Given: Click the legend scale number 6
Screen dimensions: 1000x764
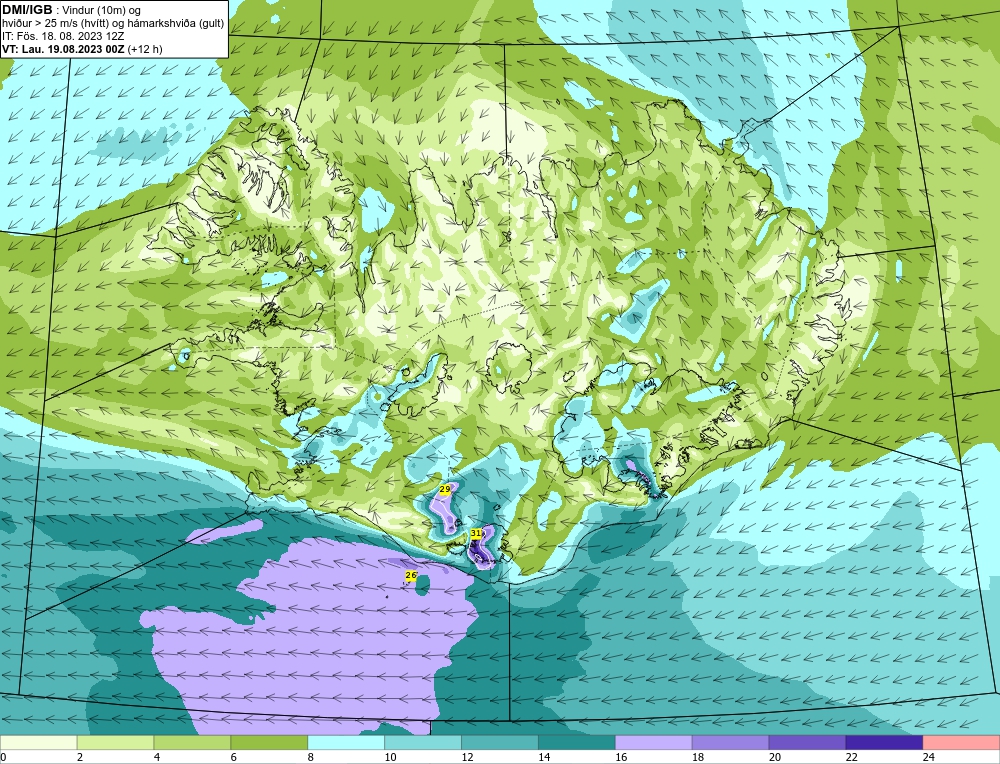Looking at the screenshot, I should coord(234,757).
